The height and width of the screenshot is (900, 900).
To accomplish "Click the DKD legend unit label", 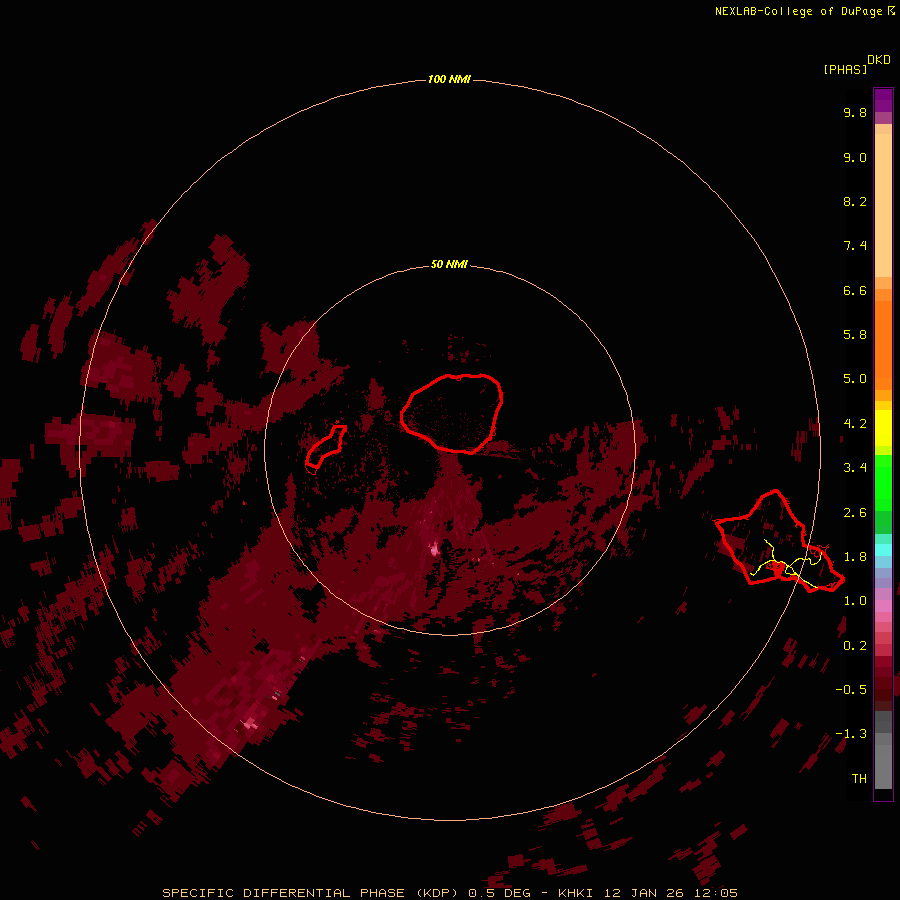I will click(879, 60).
